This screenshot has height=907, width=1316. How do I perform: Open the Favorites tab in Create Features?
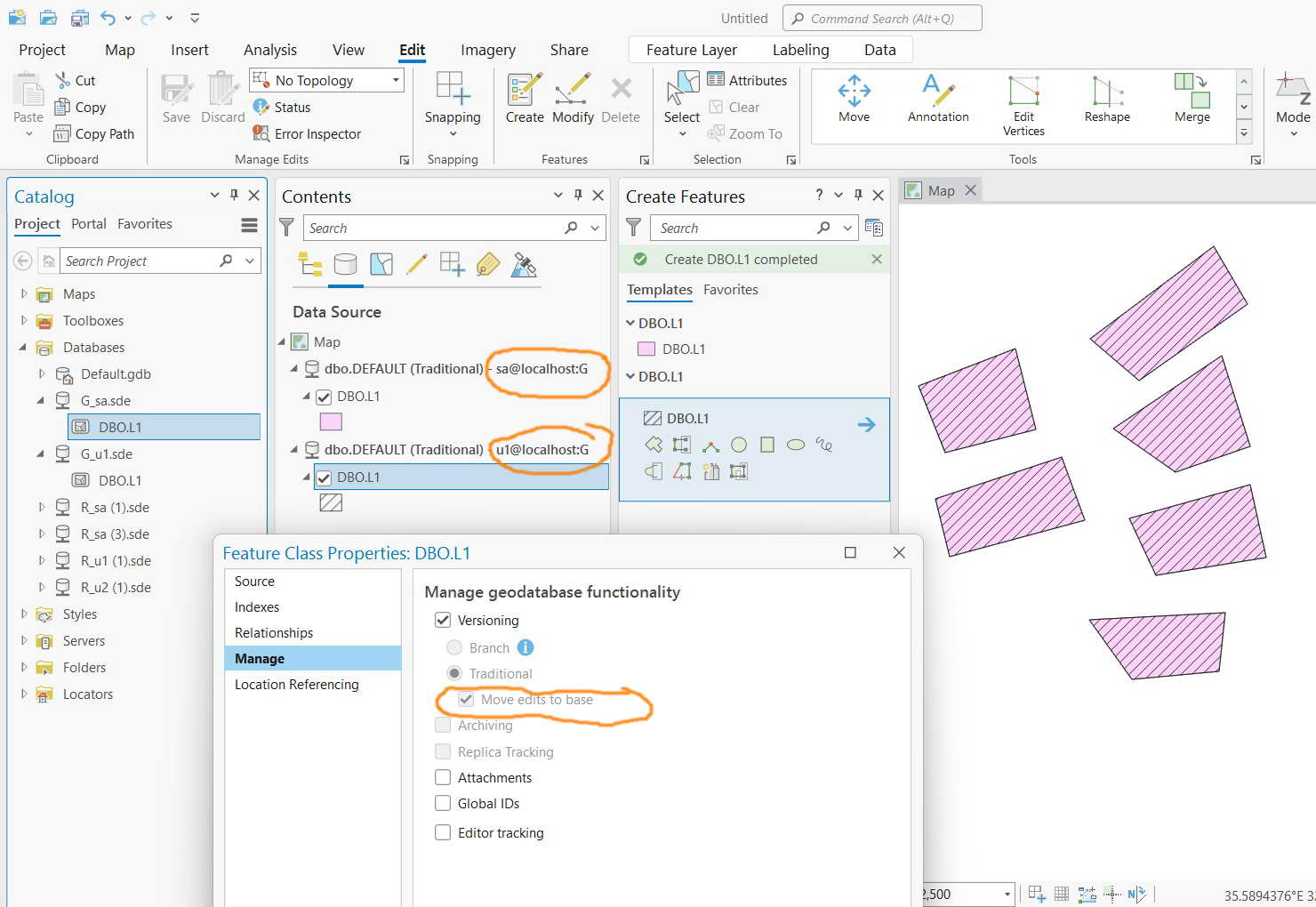[730, 289]
